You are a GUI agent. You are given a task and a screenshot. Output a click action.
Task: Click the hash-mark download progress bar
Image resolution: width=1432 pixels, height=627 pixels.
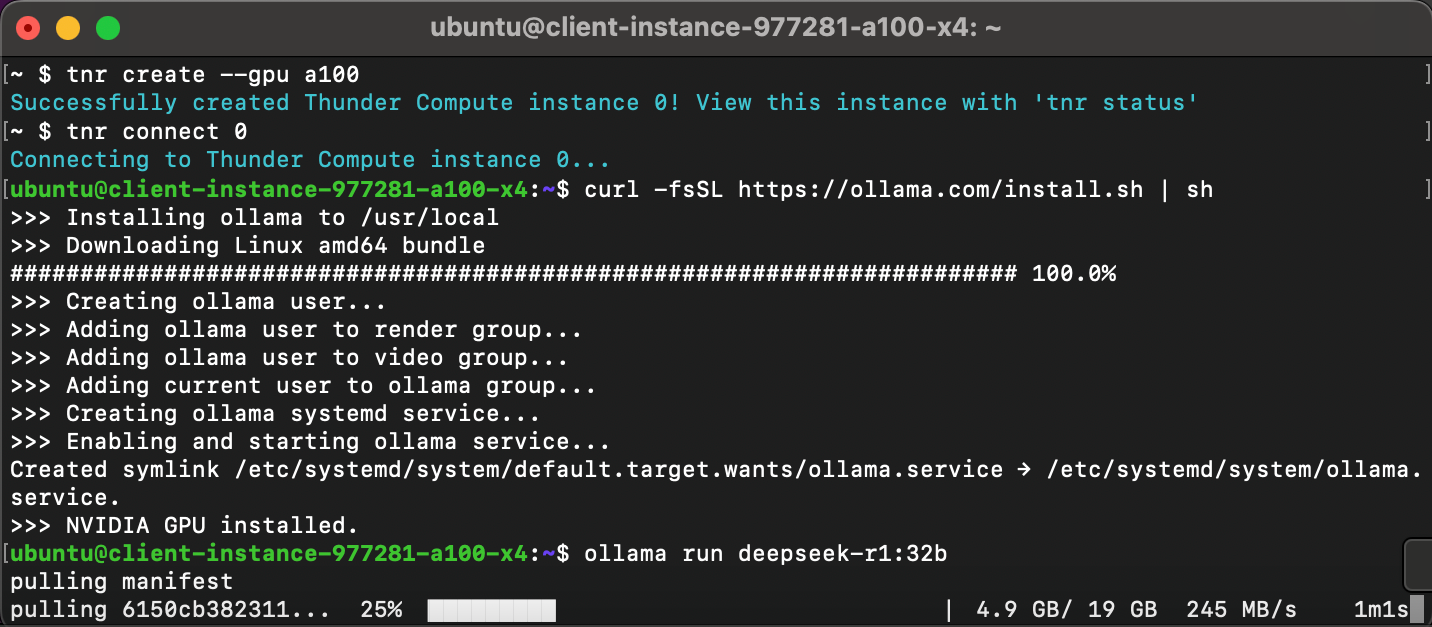(513, 274)
